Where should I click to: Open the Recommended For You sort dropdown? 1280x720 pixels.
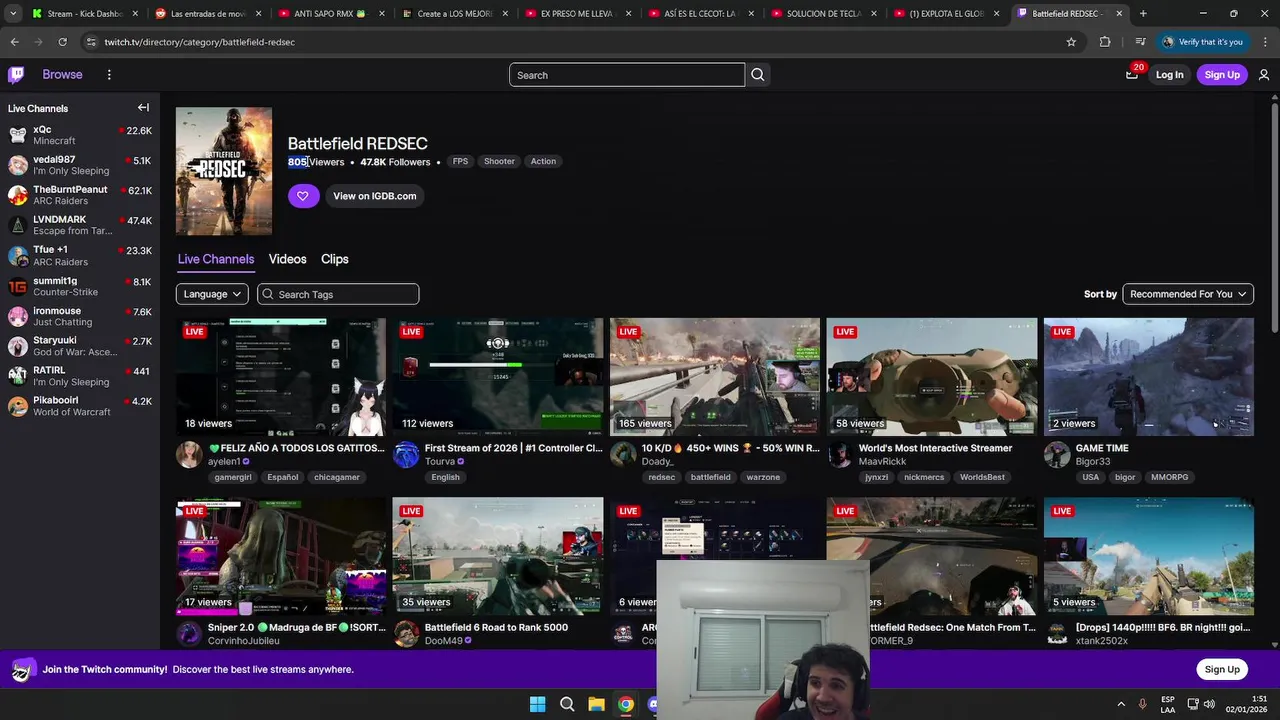coord(1188,294)
